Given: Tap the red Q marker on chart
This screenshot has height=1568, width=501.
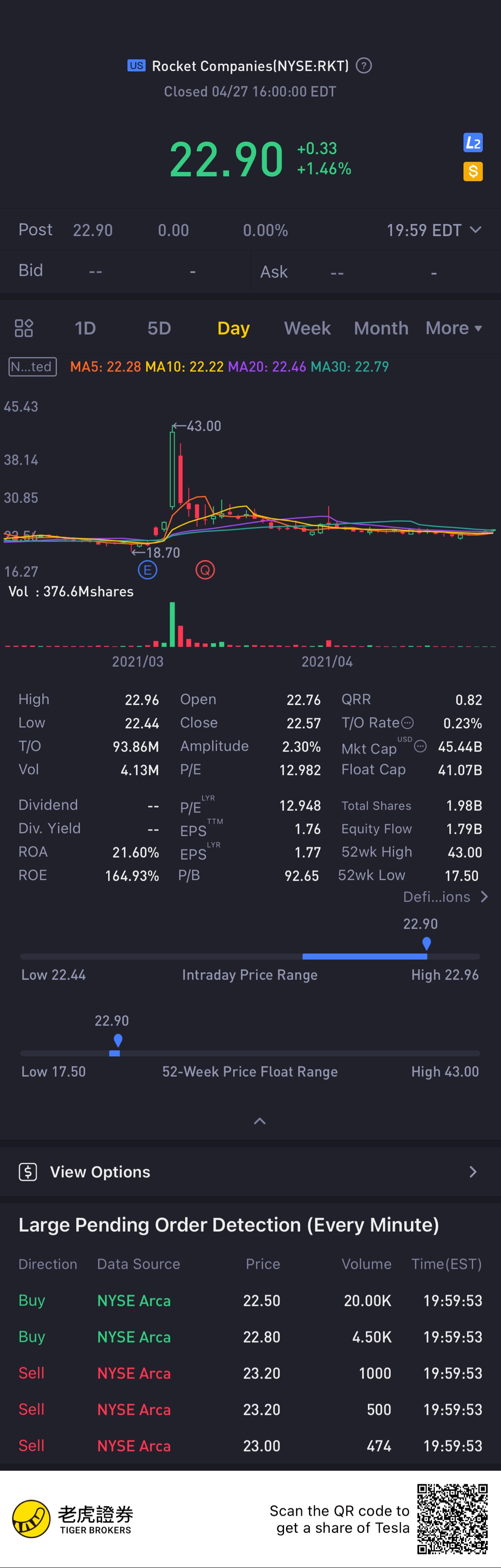Looking at the screenshot, I should (x=205, y=570).
